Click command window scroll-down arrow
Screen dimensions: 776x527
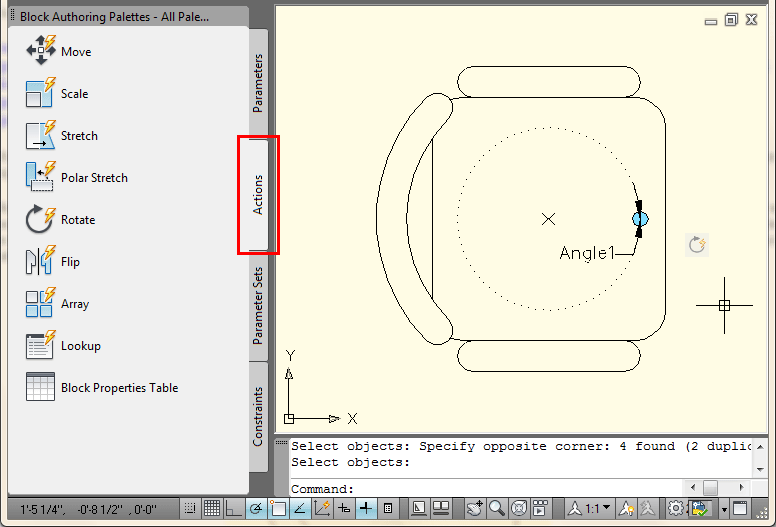click(760, 470)
